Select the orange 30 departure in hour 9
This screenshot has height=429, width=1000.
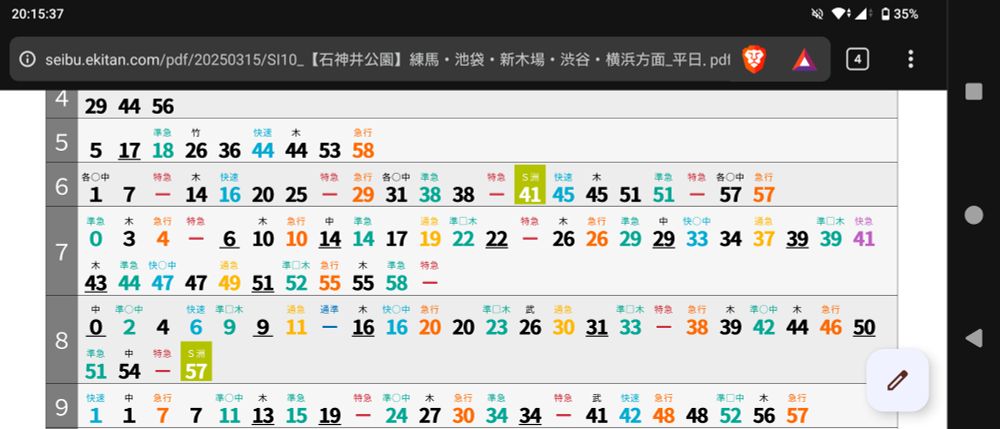(463, 409)
